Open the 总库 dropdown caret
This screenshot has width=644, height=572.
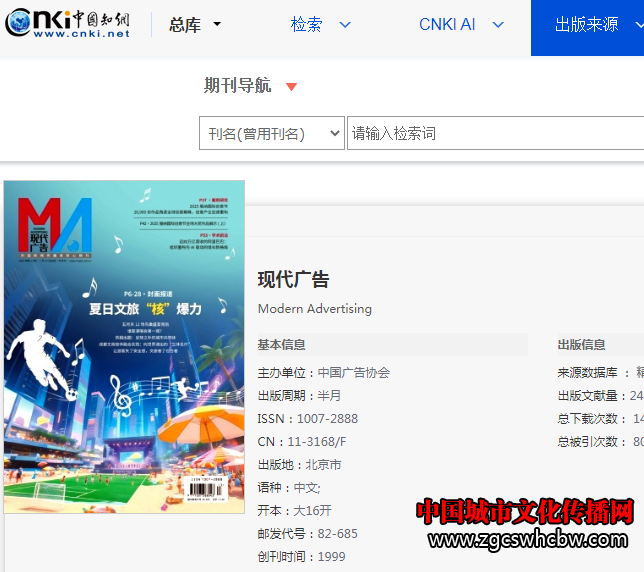point(217,25)
